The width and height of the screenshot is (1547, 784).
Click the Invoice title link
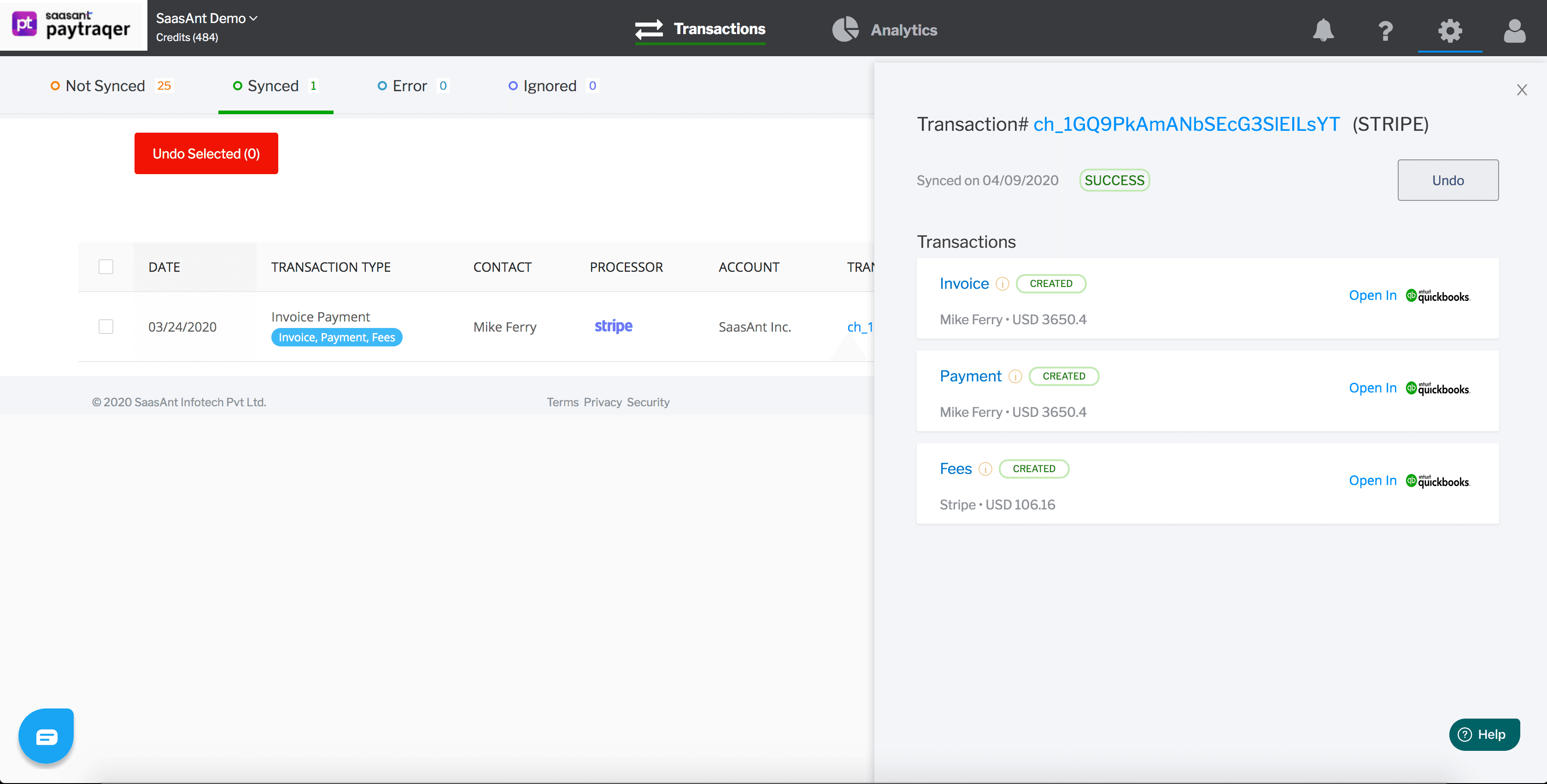pos(964,283)
